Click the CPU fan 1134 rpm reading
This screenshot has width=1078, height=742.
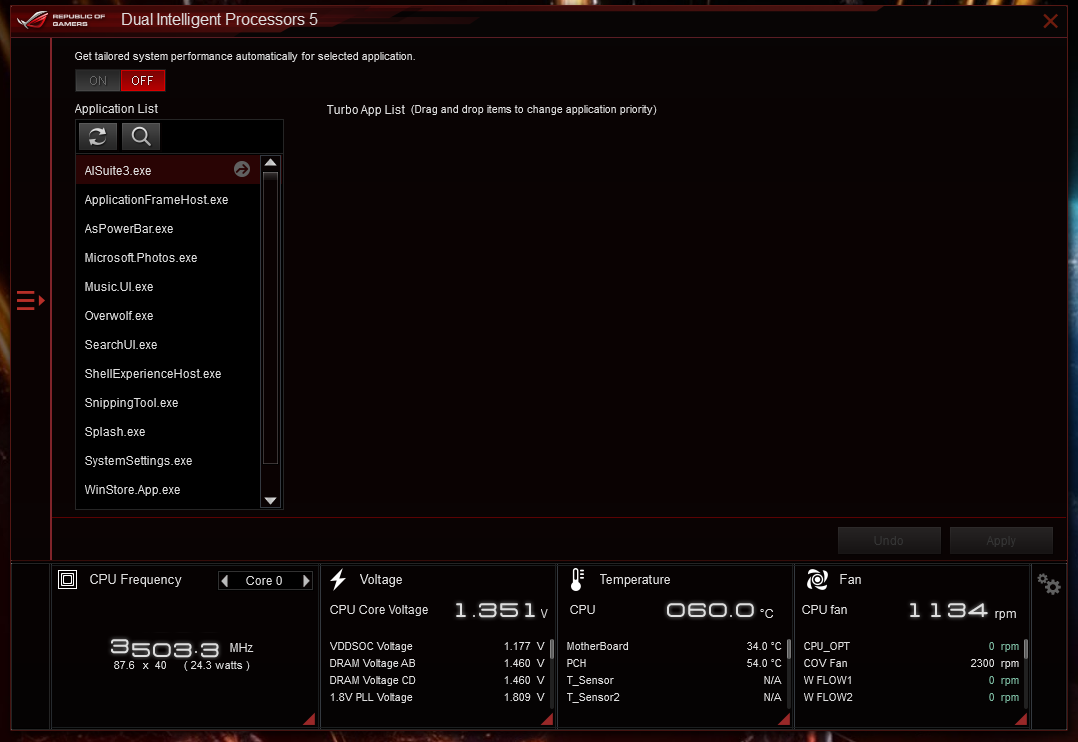pyautogui.click(x=962, y=610)
